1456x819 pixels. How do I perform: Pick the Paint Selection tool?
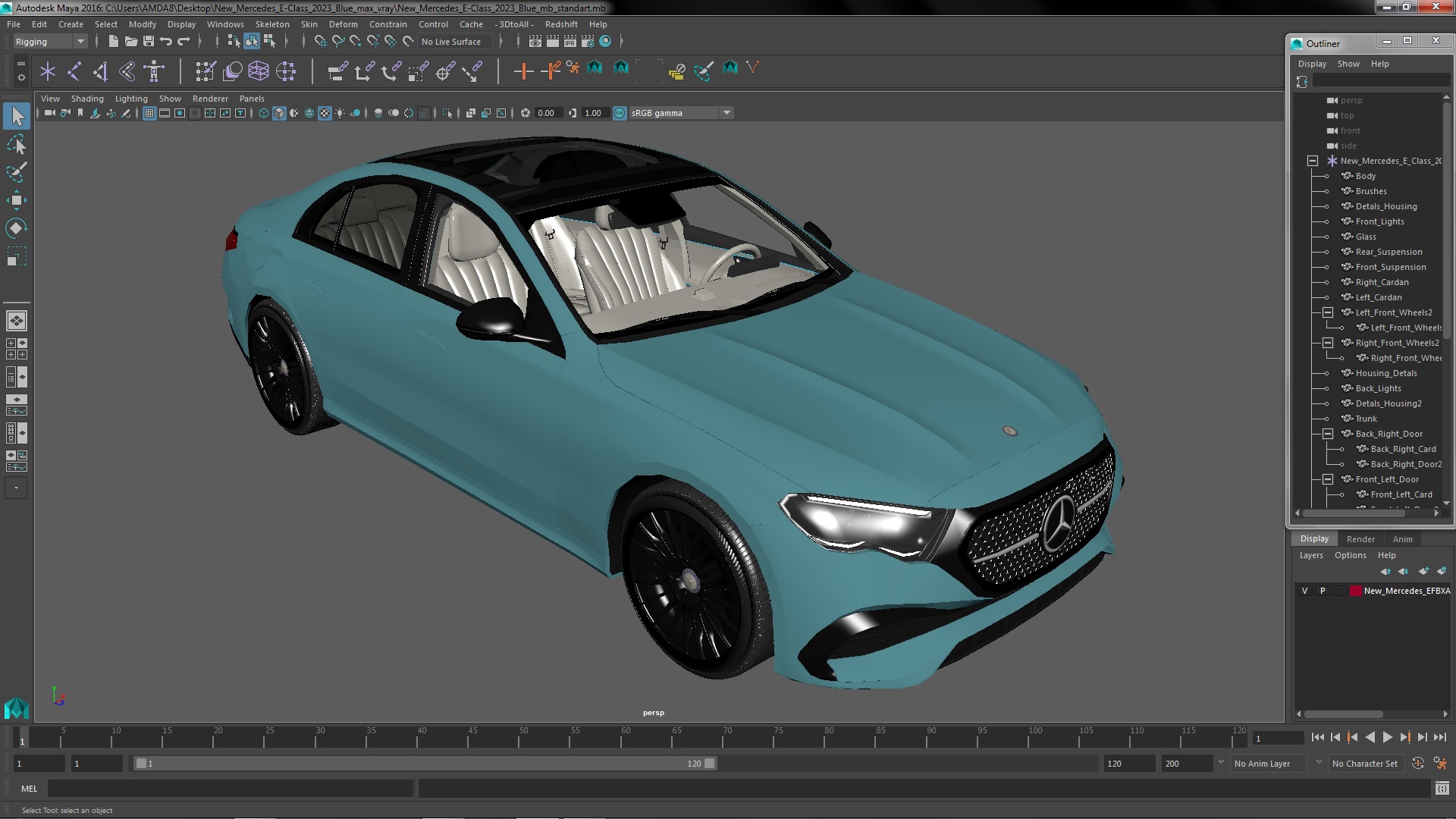coord(17,172)
